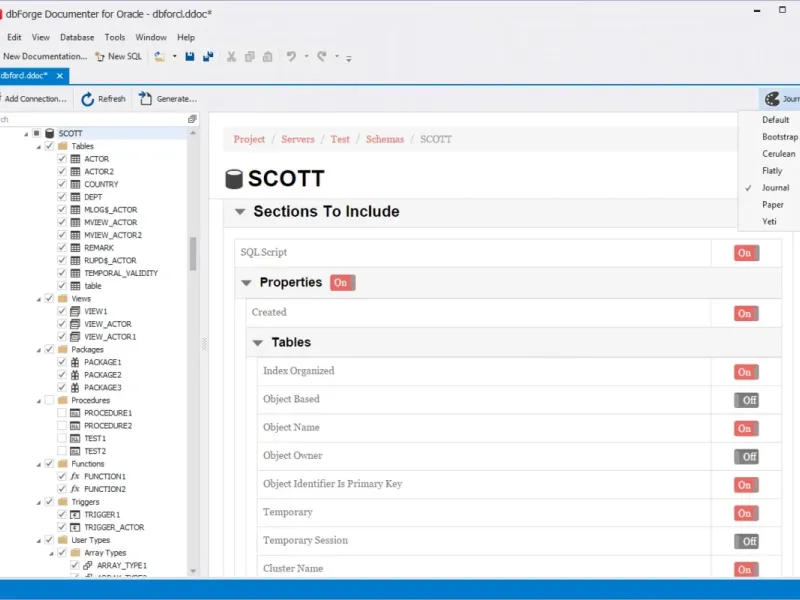This screenshot has height=600, width=800.
Task: Click the SCOTT database cylinder icon in tree
Action: pyautogui.click(x=49, y=133)
